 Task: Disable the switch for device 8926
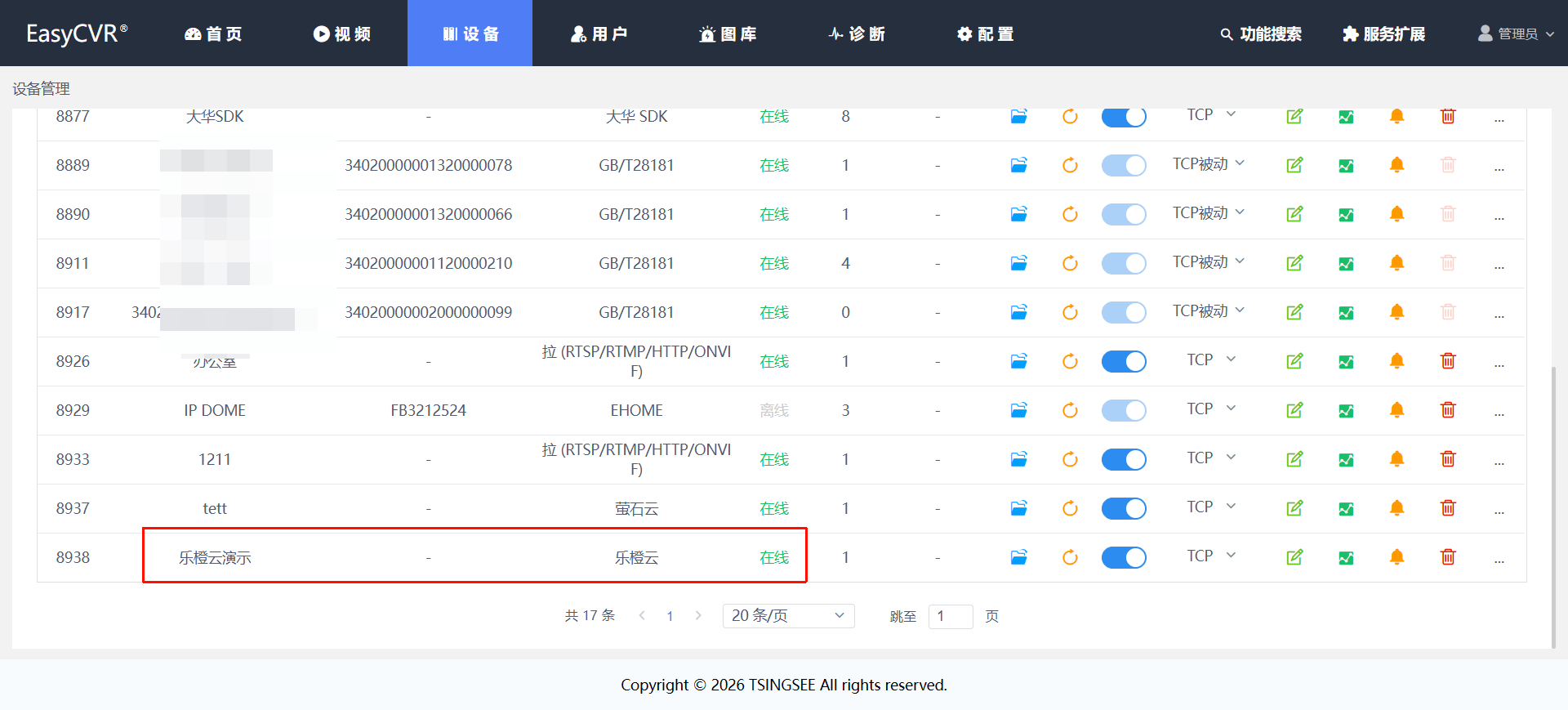coord(1124,361)
